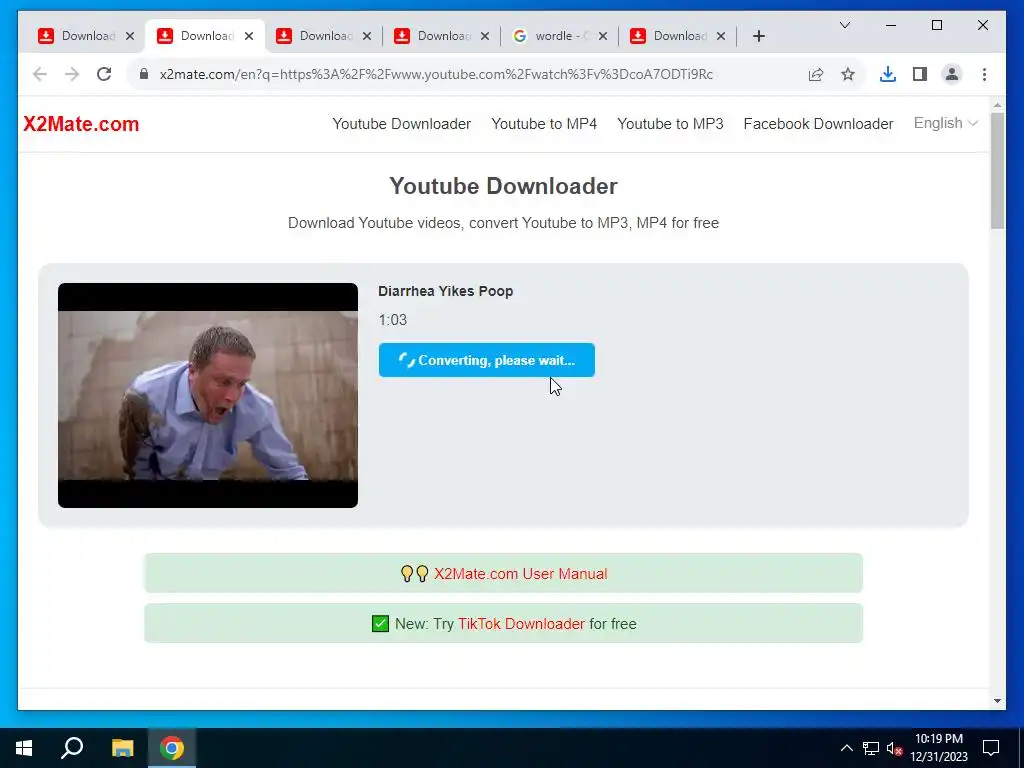1024x768 pixels.
Task: Close the third Download tab
Action: coord(367,36)
